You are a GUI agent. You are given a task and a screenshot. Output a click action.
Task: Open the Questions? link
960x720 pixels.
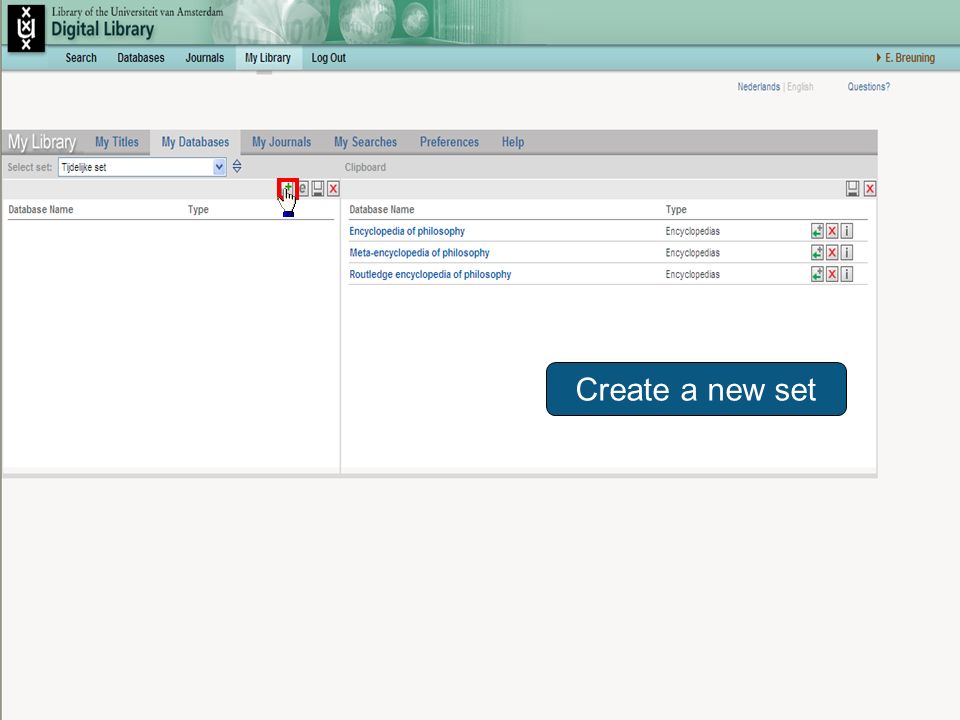point(869,87)
